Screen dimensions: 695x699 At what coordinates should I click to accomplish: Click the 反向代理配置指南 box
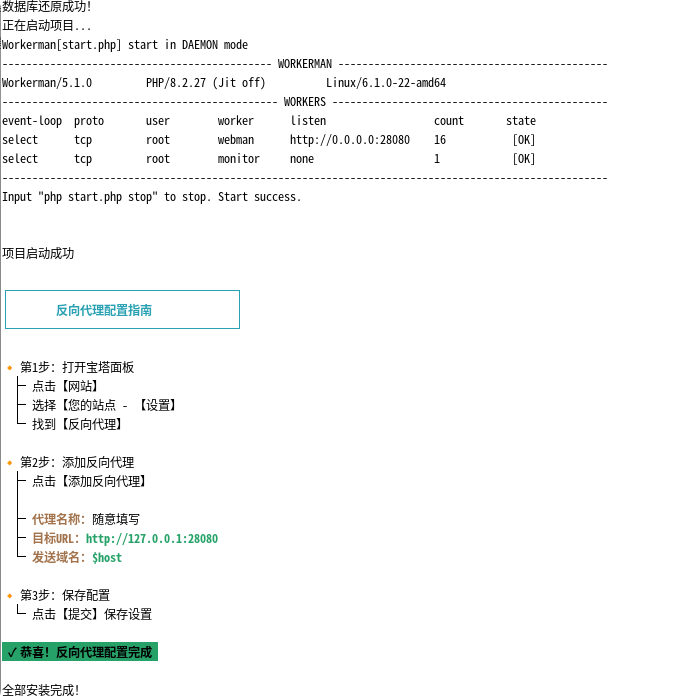coord(122,309)
